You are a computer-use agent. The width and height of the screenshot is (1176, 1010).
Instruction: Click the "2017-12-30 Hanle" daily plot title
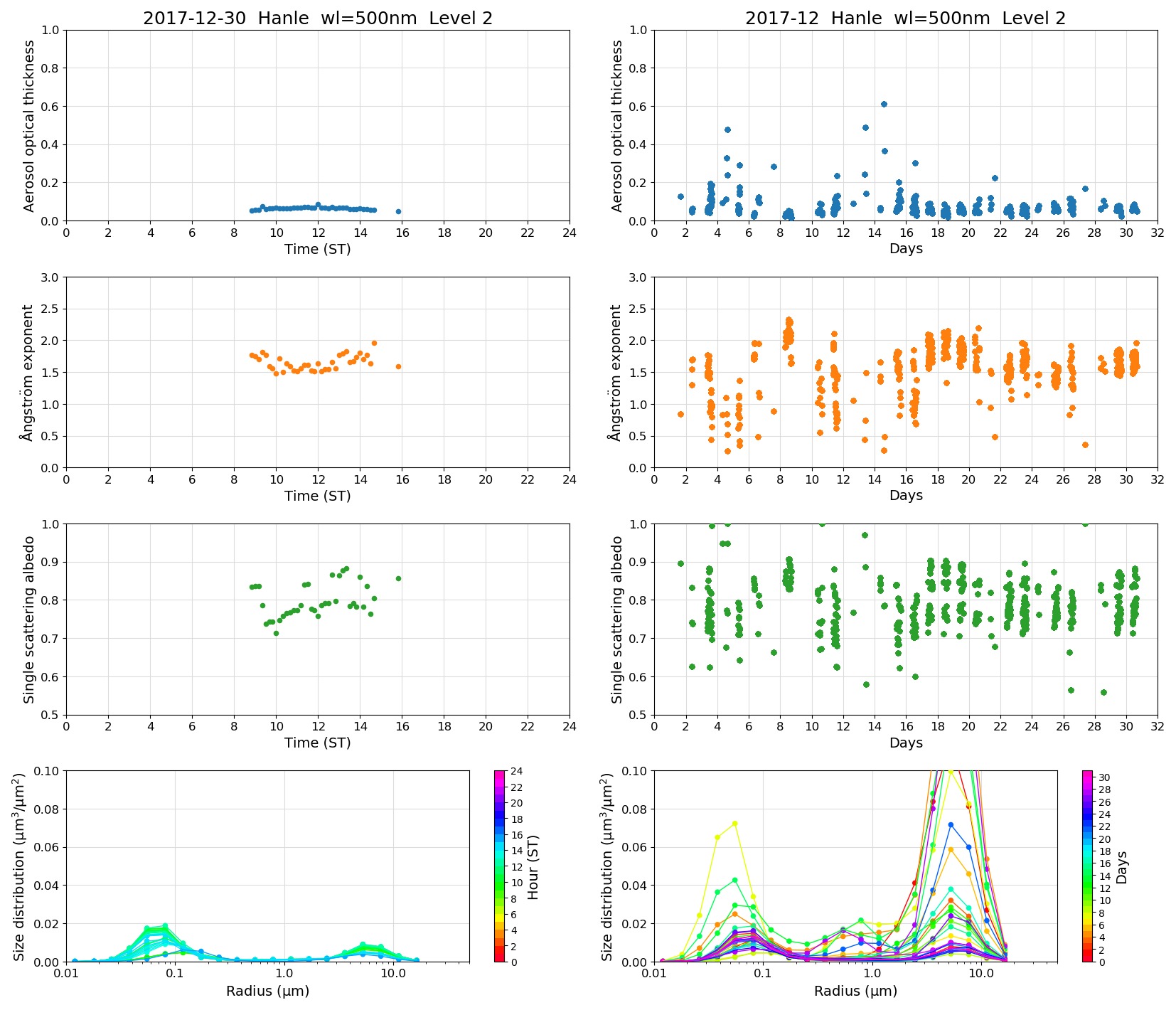point(317,18)
